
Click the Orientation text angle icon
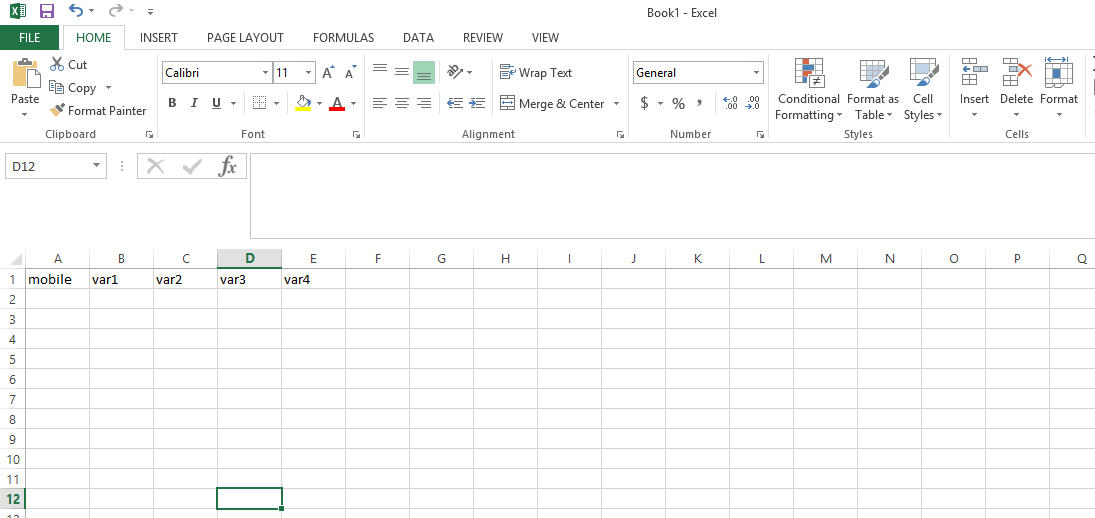point(455,72)
